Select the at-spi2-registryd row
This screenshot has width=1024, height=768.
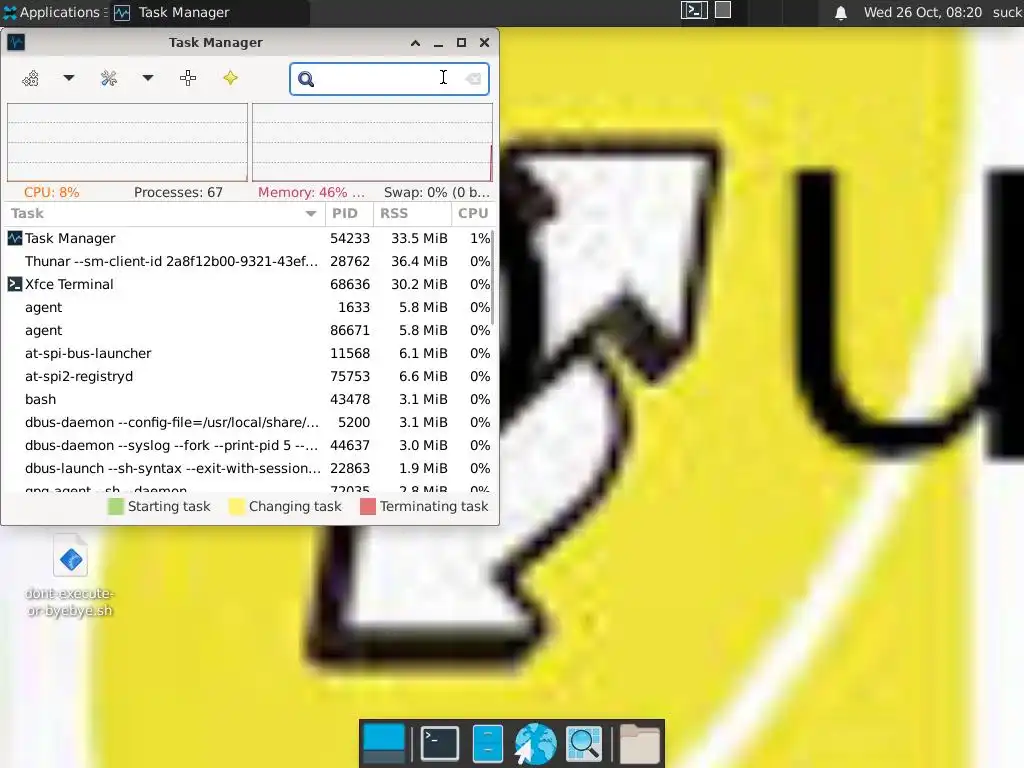248,376
